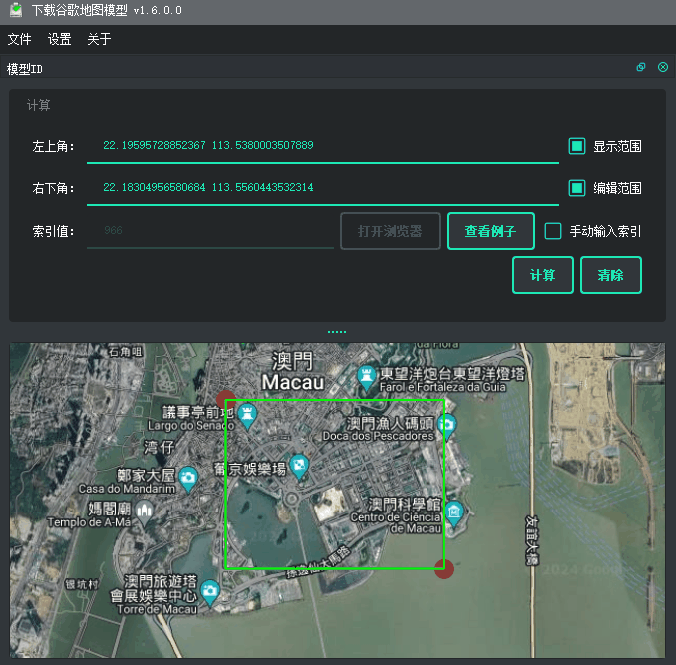The width and height of the screenshot is (676, 665).
Task: Click the 鄭家大屋 camera map marker
Action: tap(188, 479)
